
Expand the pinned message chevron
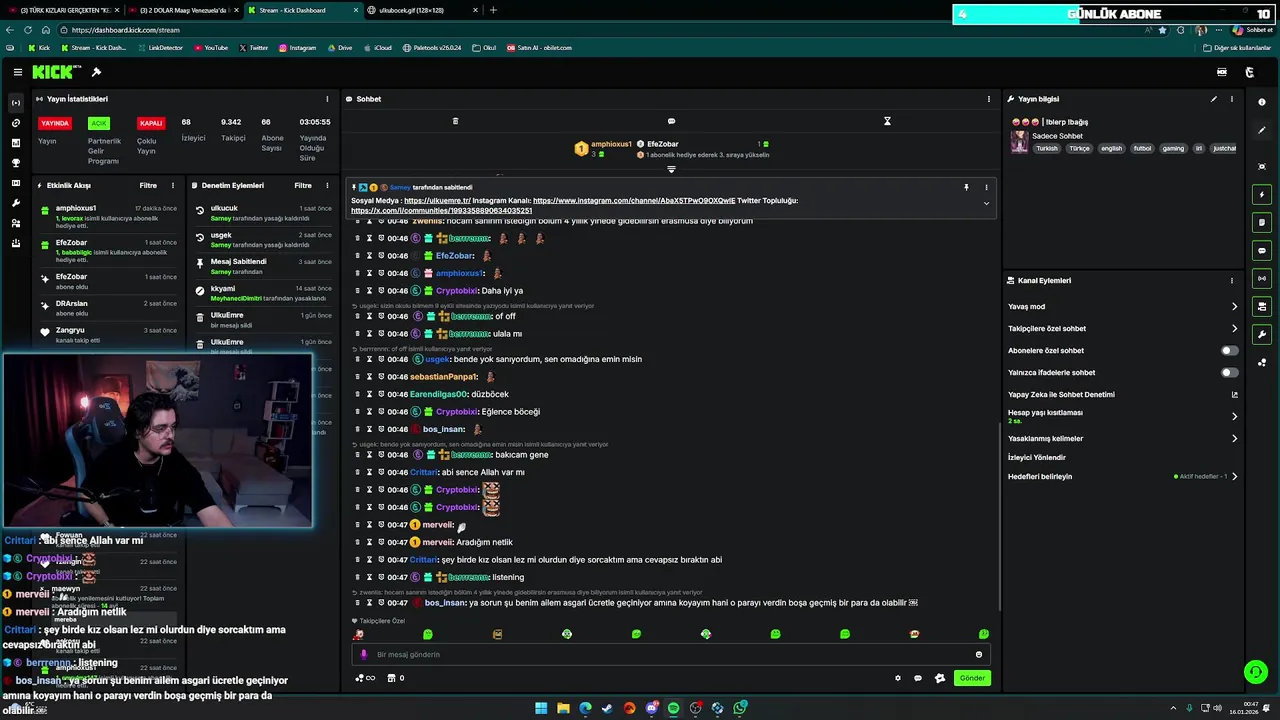986,203
